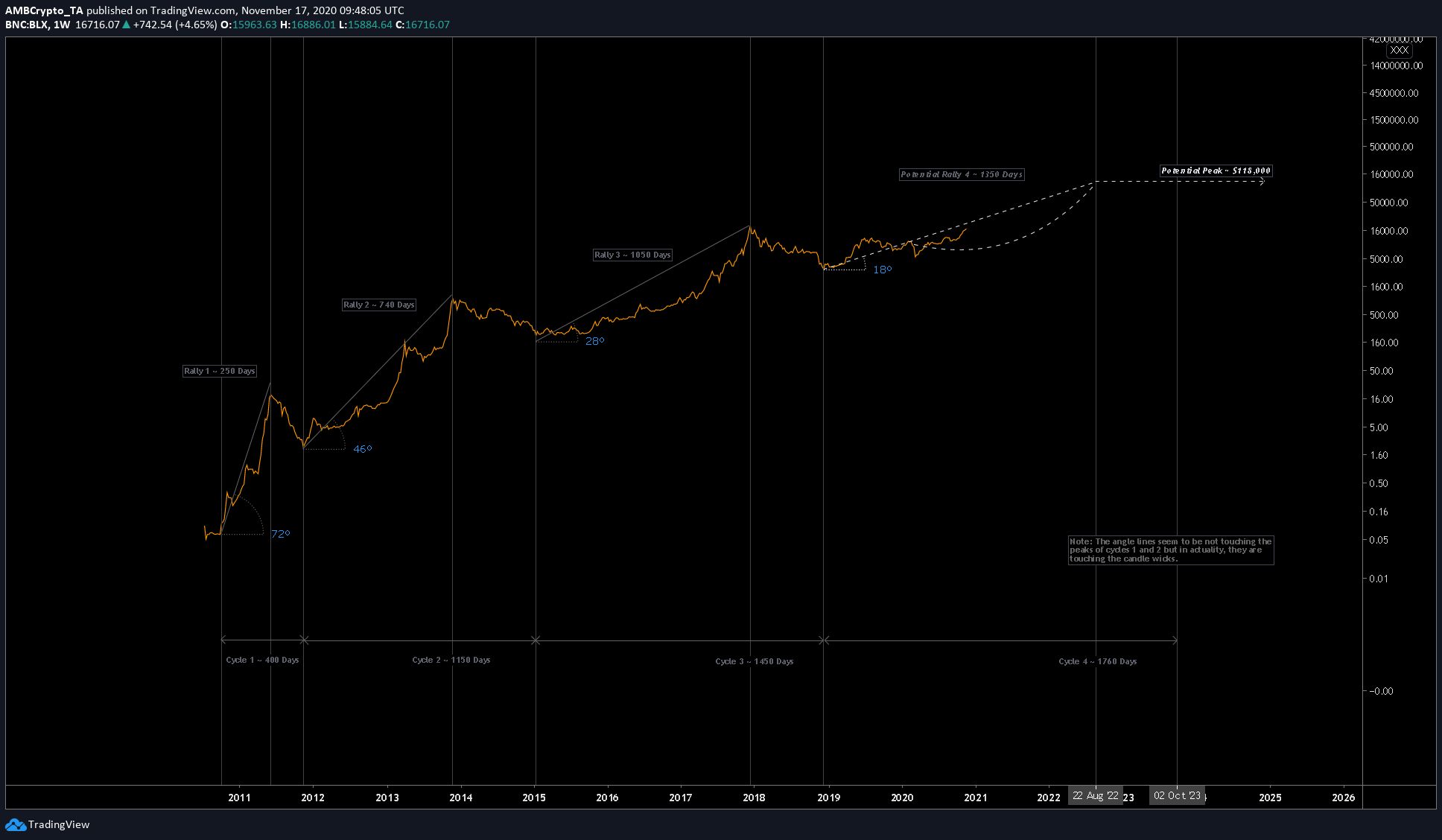Click the green up-triangle price change indicator
This screenshot has height=840, width=1442.
coord(126,25)
